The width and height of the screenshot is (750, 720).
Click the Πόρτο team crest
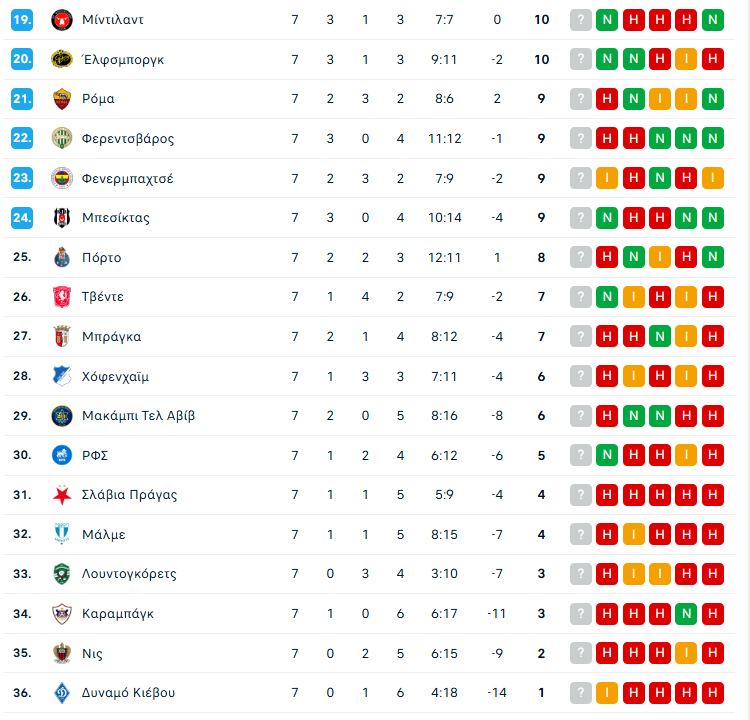pyautogui.click(x=62, y=258)
